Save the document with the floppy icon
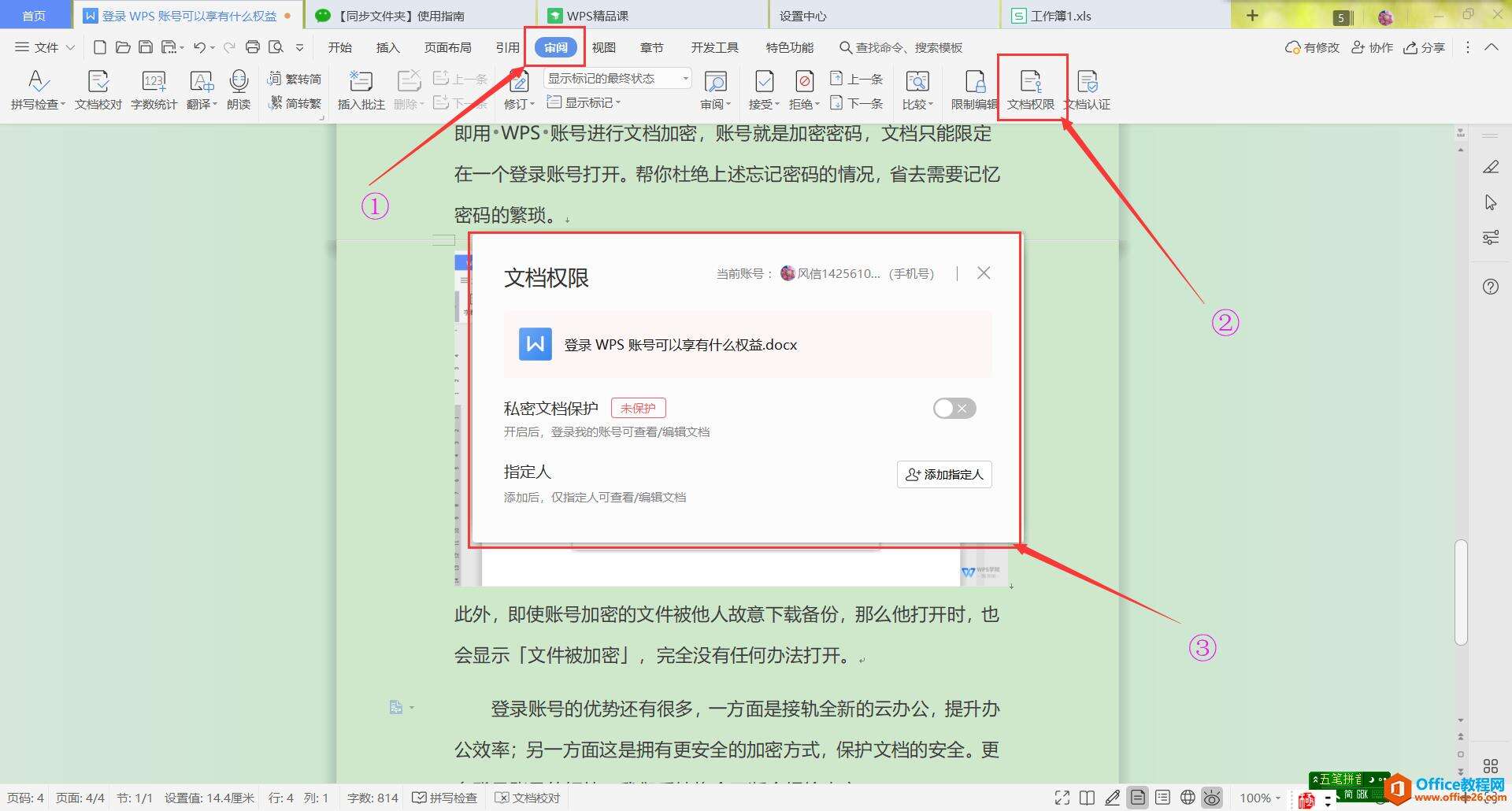This screenshot has width=1512, height=811. tap(146, 47)
